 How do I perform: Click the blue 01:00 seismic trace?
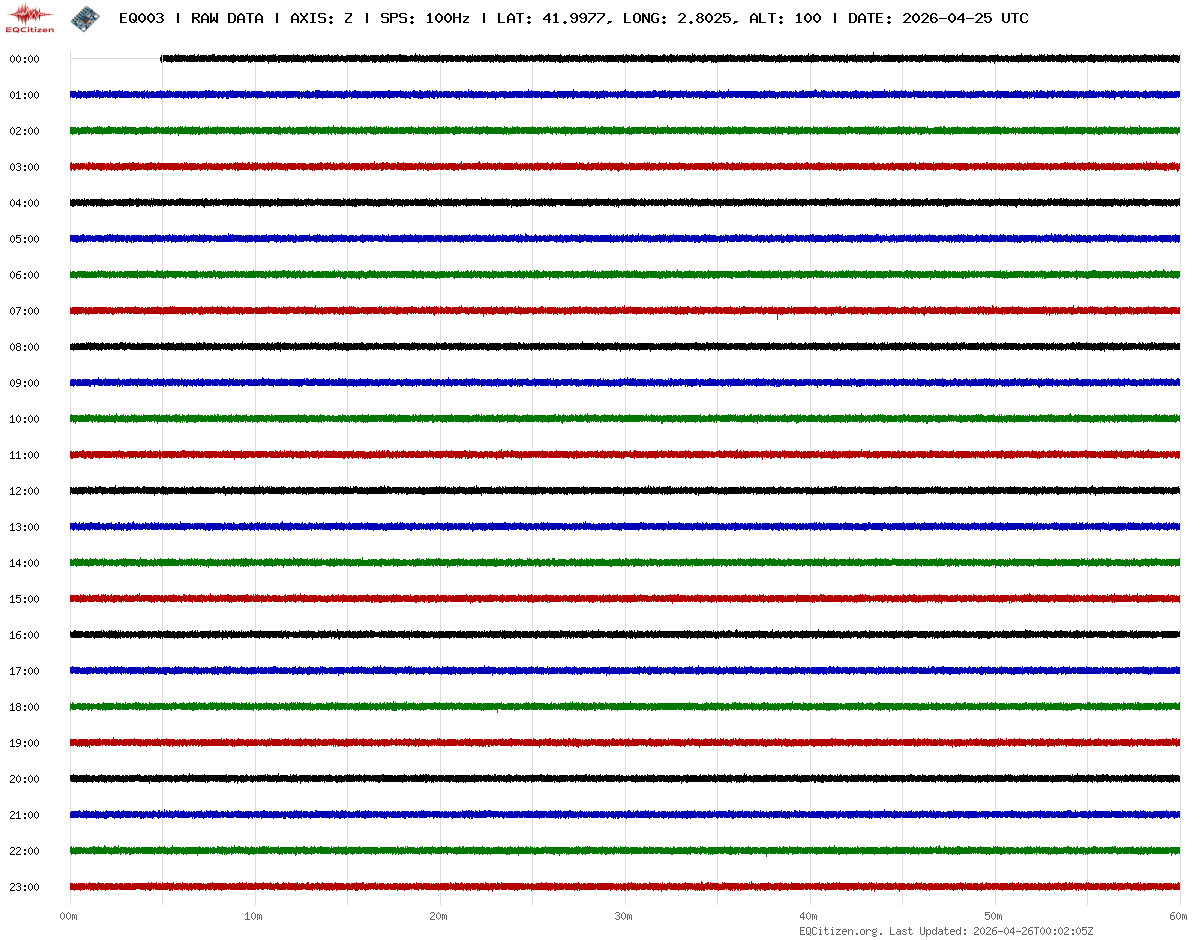coord(600,95)
